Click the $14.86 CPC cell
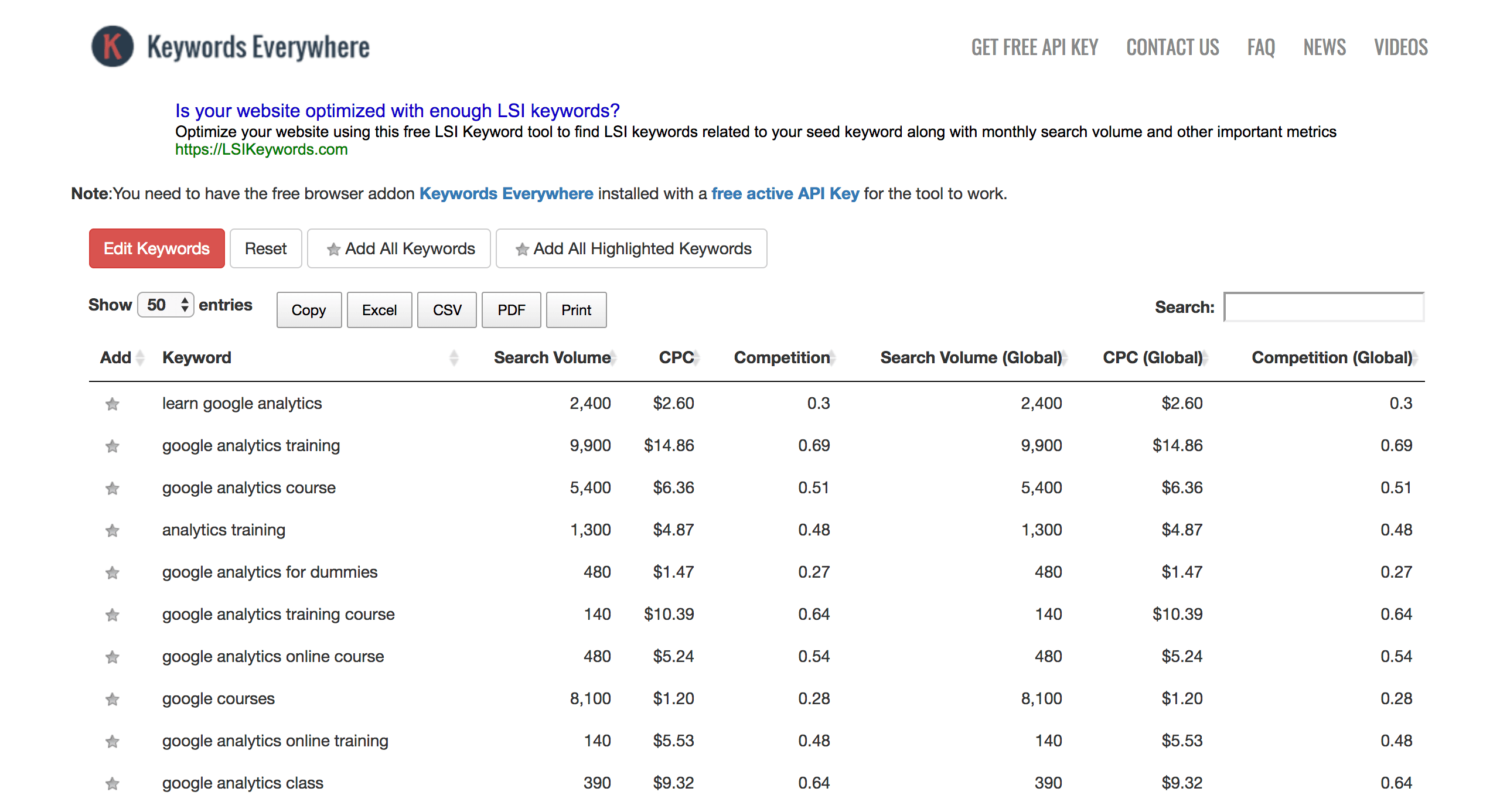This screenshot has height=812, width=1500. pyautogui.click(x=669, y=446)
